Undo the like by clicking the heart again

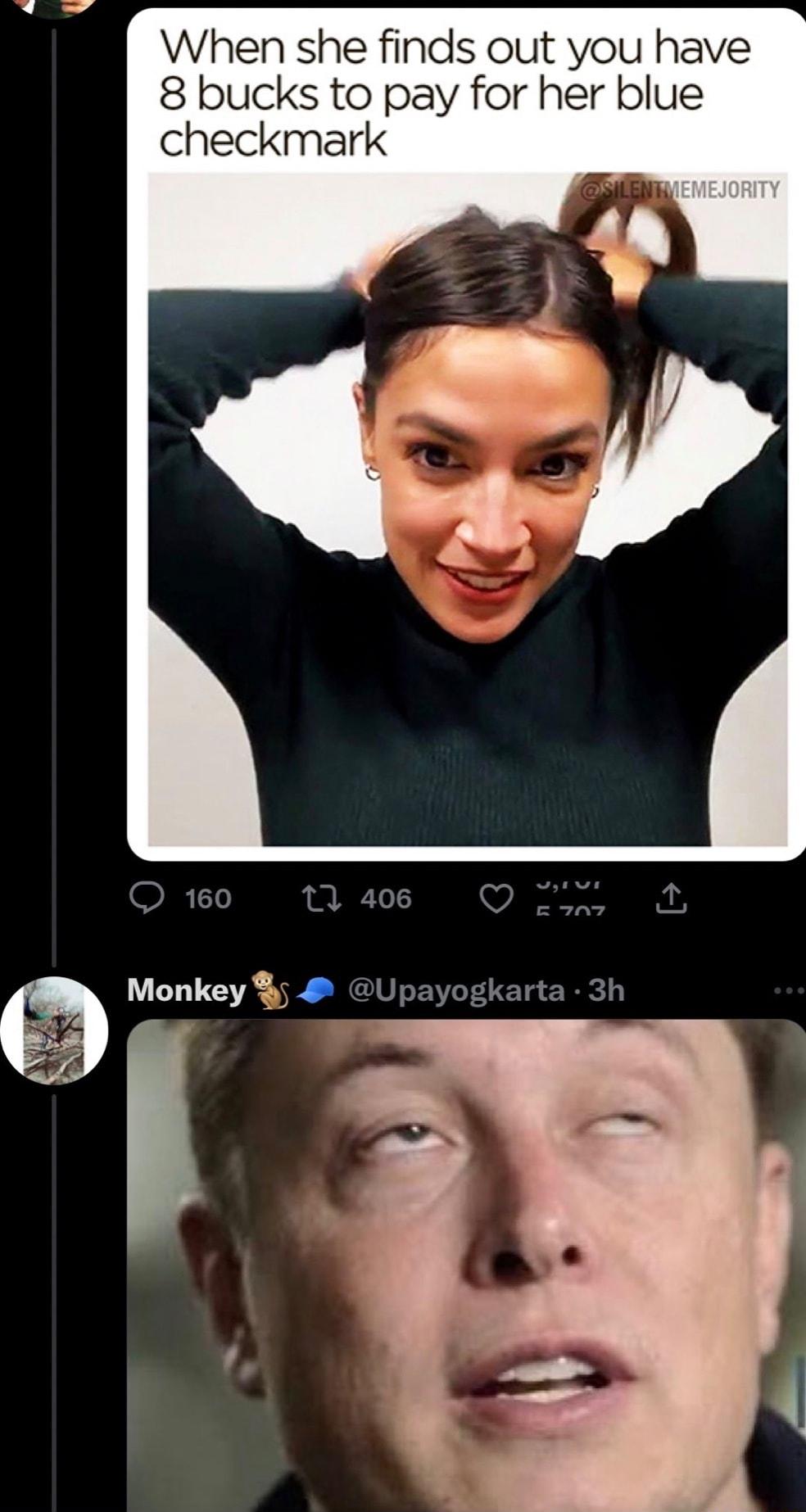[497, 899]
